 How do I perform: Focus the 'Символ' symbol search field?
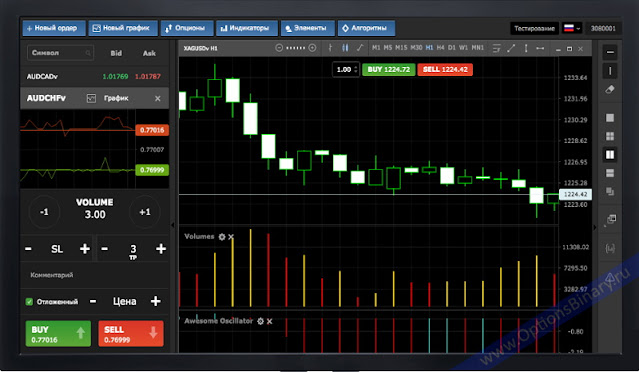[x=60, y=53]
